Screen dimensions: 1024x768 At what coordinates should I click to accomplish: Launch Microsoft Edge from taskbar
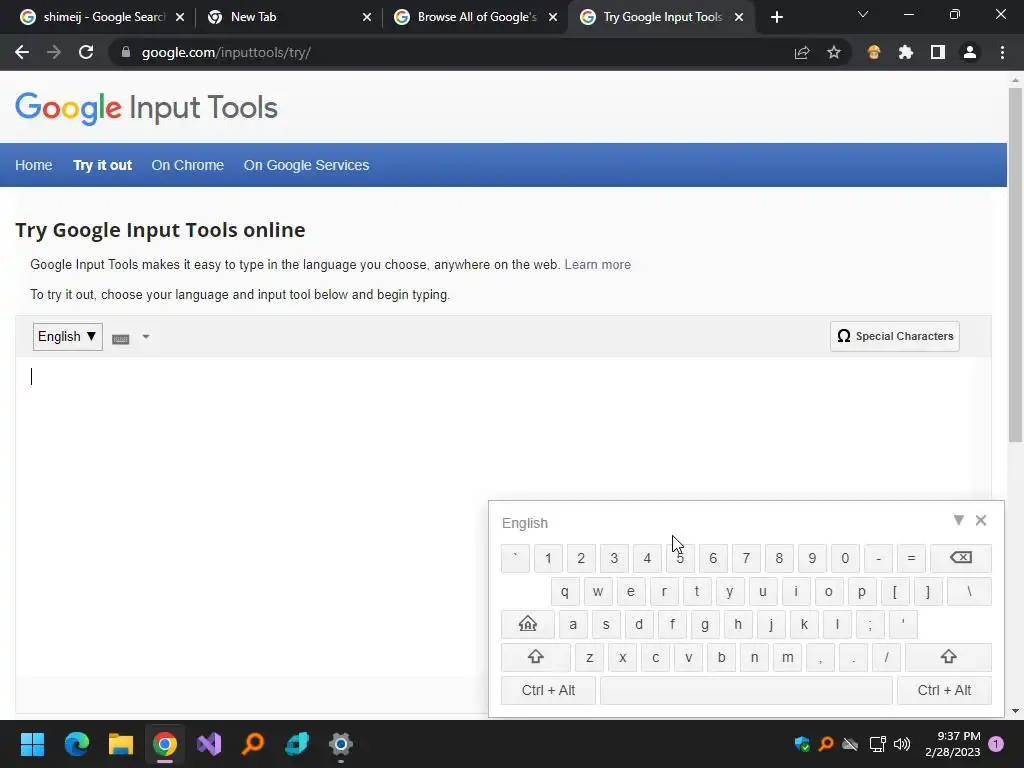point(76,744)
